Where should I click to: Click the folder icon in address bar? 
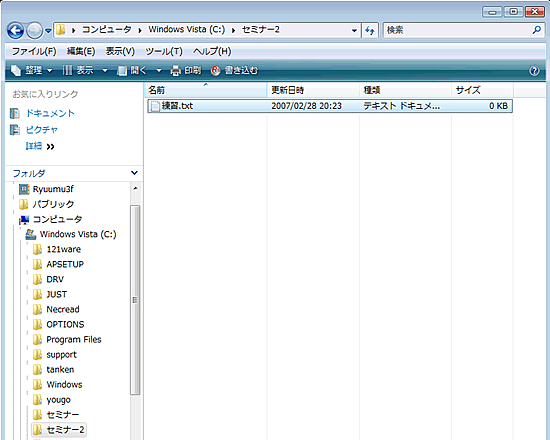(x=61, y=30)
